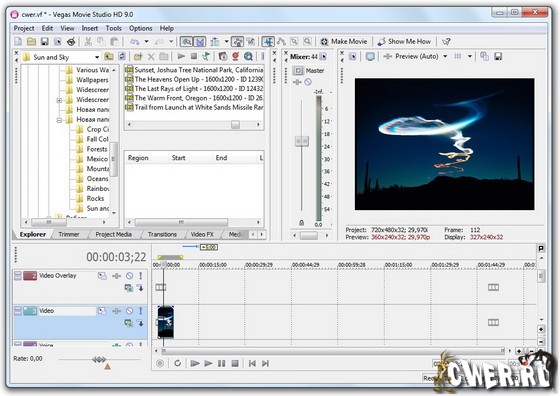560x396 pixels.
Task: Mute the Video Overlay track
Action: click(x=129, y=276)
